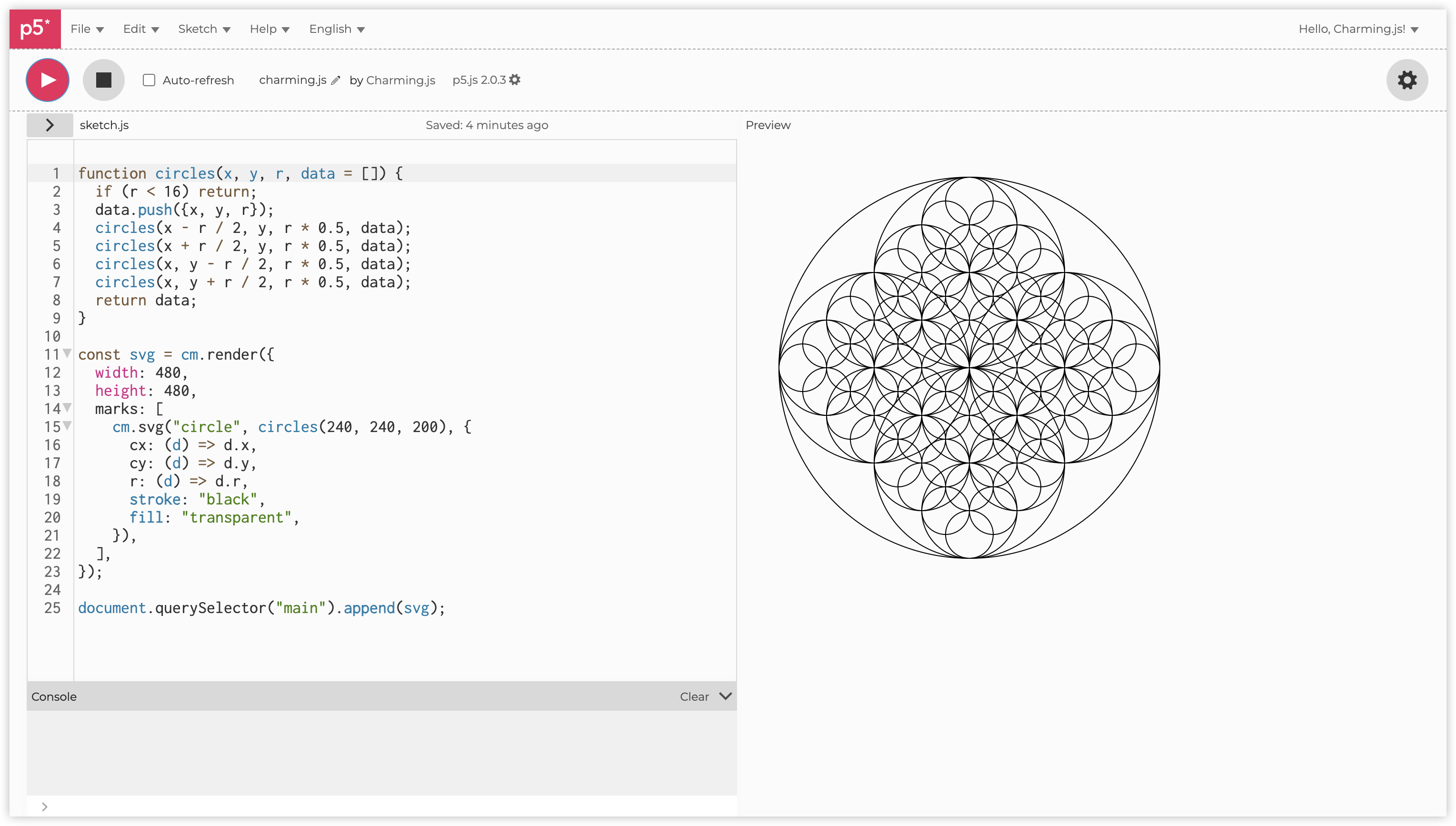Visit the Charming.js author link
This screenshot has height=826, width=1456.
[x=400, y=80]
